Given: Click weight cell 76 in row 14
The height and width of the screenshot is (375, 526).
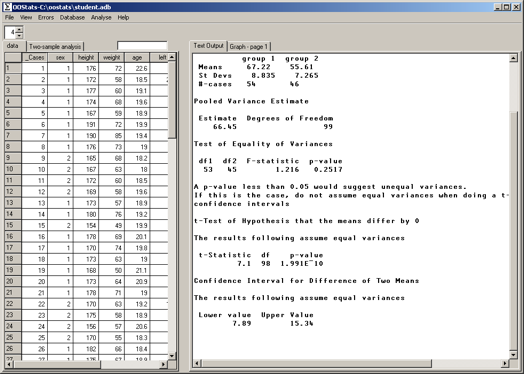Looking at the screenshot, I should point(112,214).
